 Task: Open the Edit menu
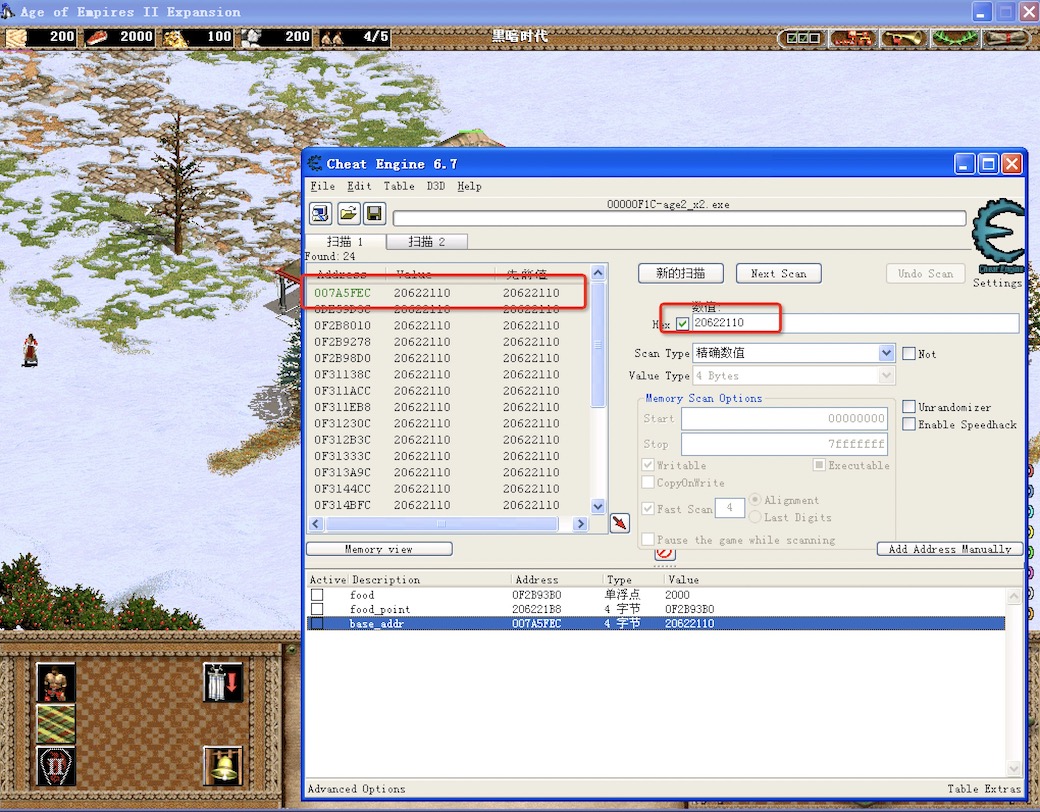pyautogui.click(x=359, y=186)
